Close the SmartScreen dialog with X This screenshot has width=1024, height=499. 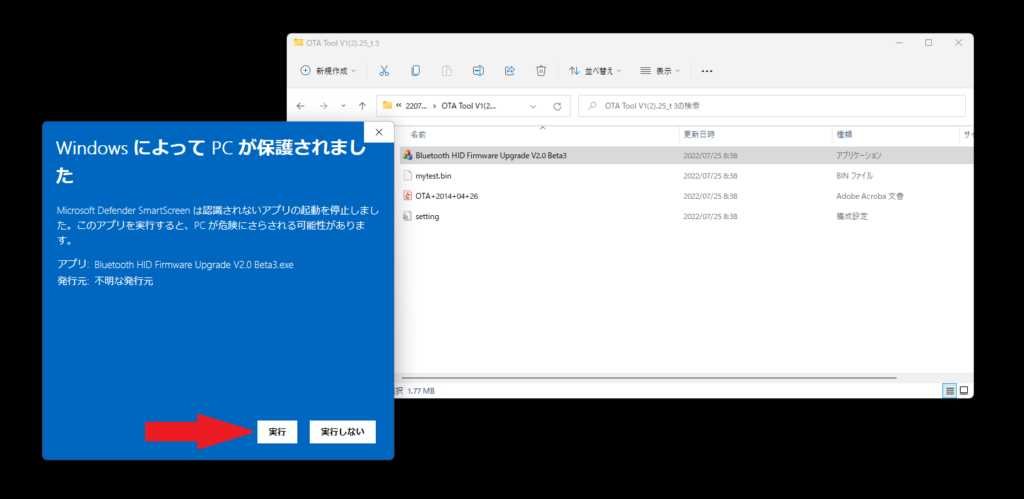click(x=379, y=132)
